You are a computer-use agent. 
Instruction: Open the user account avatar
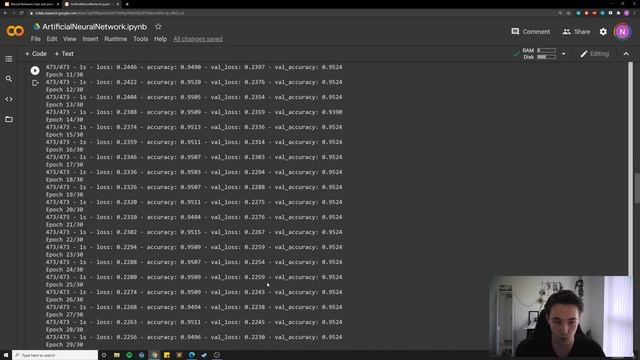[622, 31]
